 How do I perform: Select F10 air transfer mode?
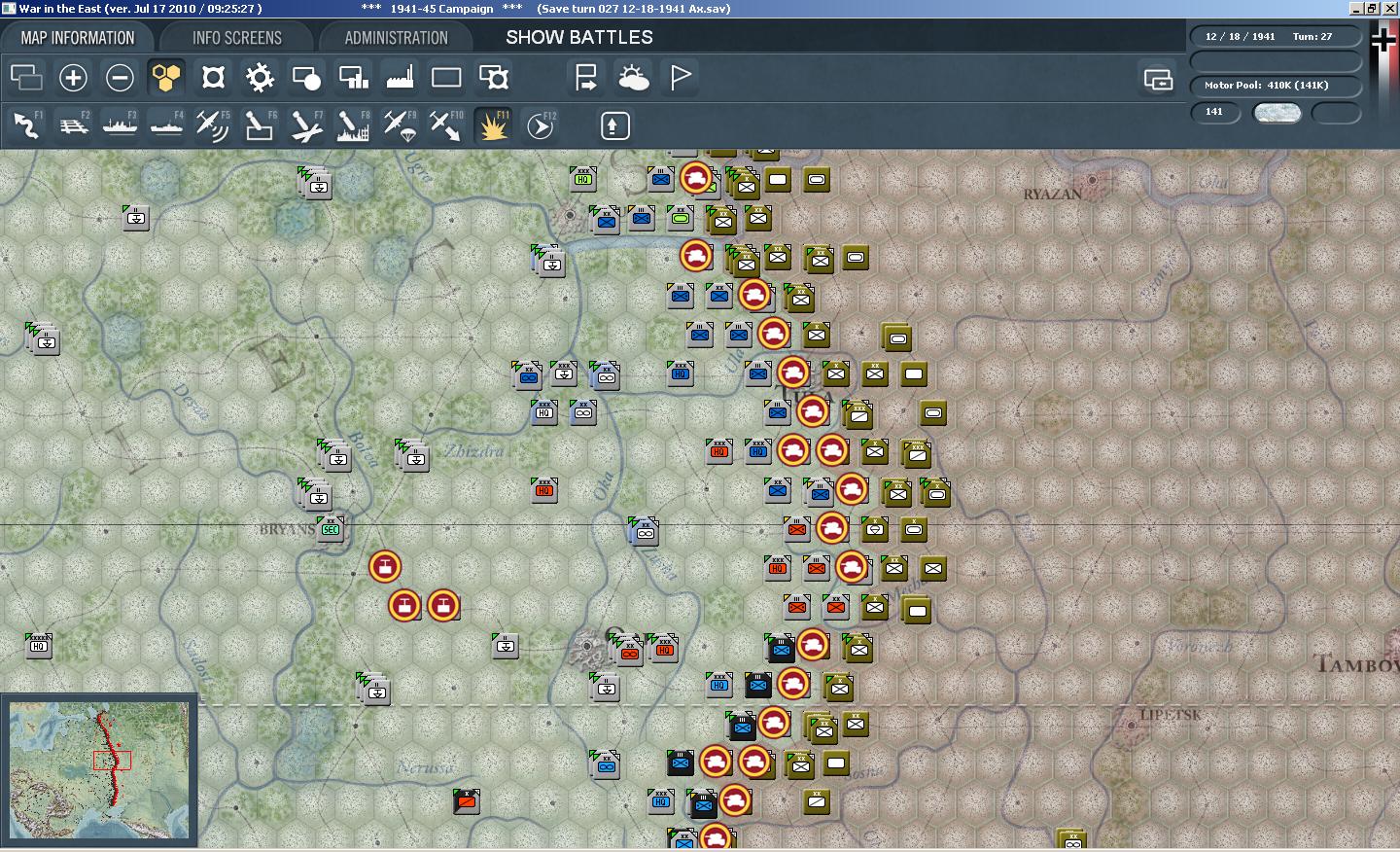click(446, 125)
